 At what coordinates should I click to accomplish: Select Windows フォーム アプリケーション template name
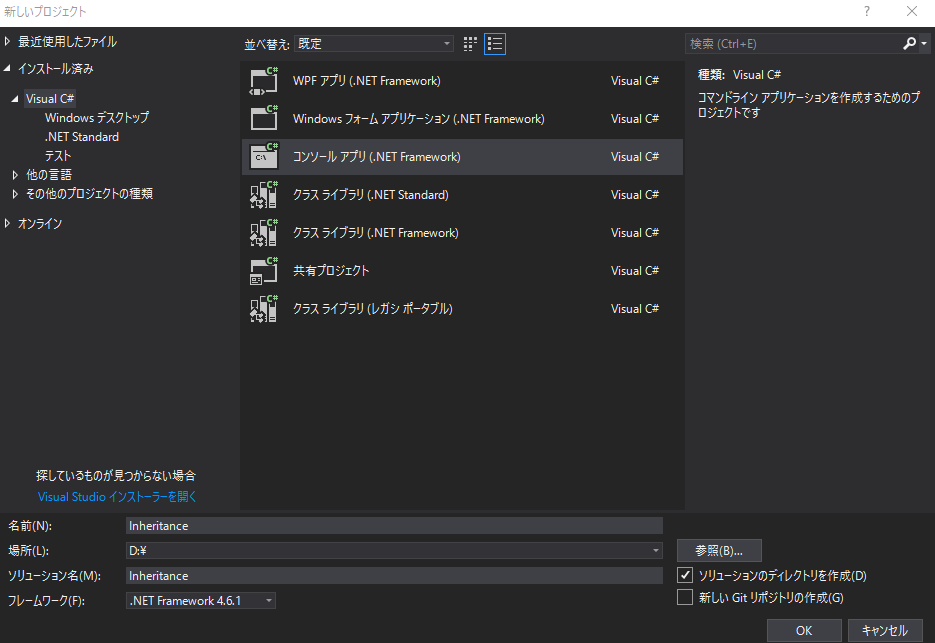(x=419, y=119)
